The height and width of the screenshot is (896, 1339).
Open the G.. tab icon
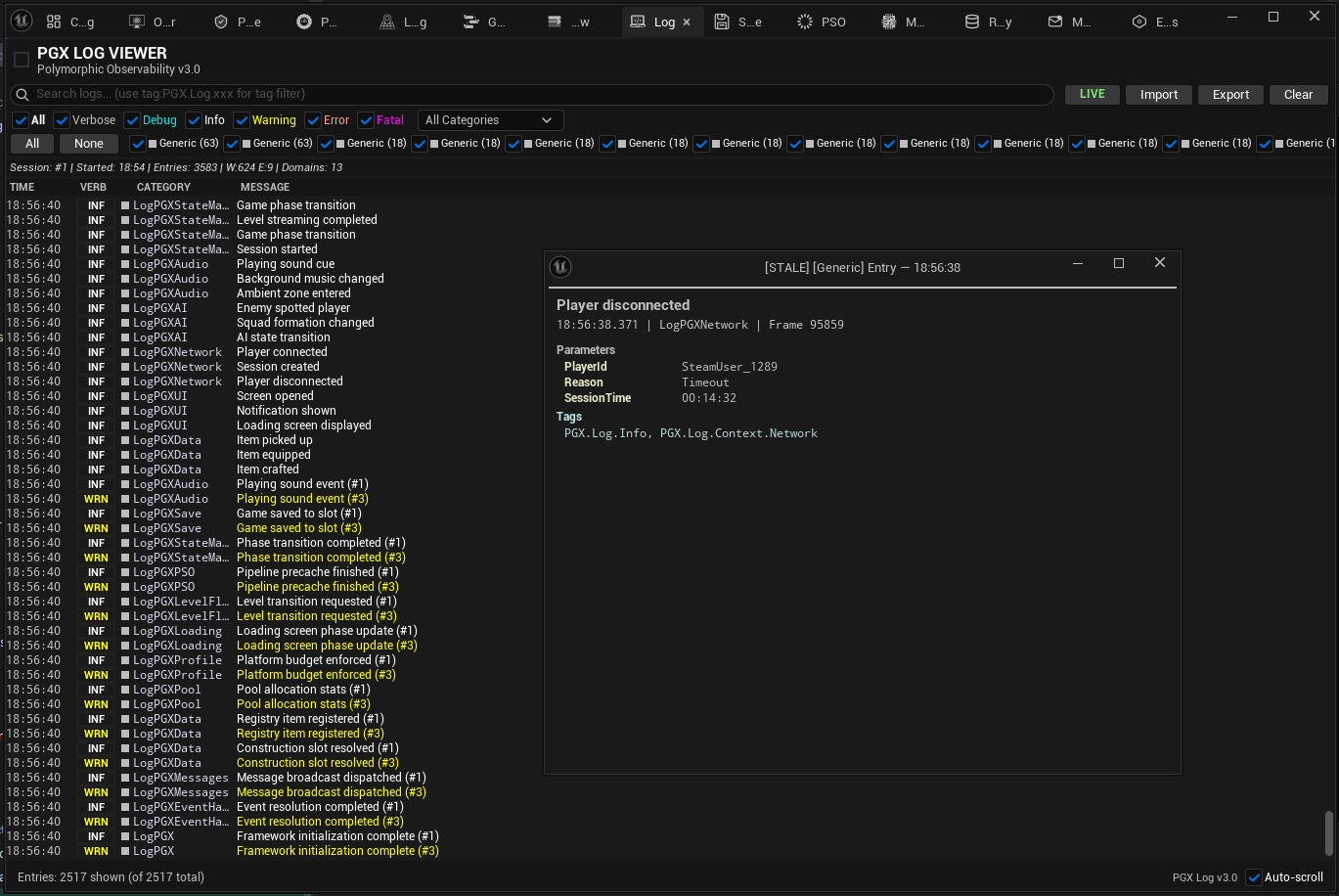(471, 22)
